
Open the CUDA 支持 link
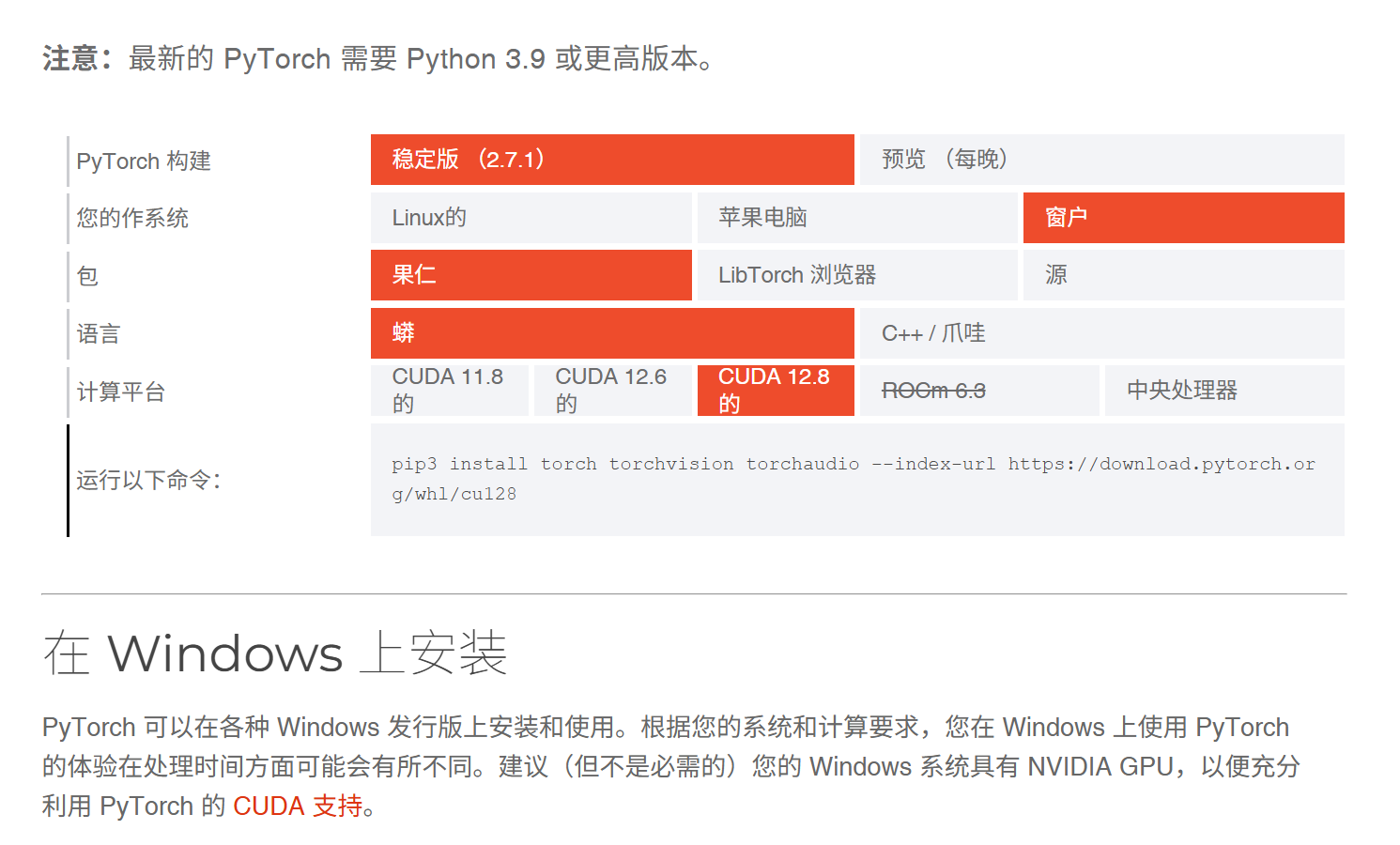pos(298,806)
